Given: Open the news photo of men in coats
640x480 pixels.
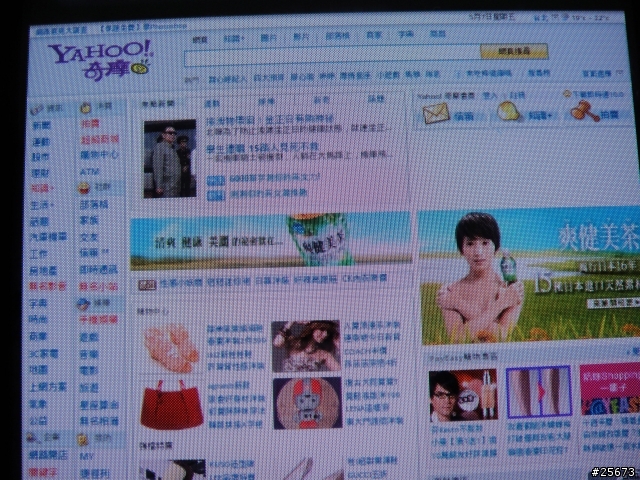Looking at the screenshot, I should point(170,158).
